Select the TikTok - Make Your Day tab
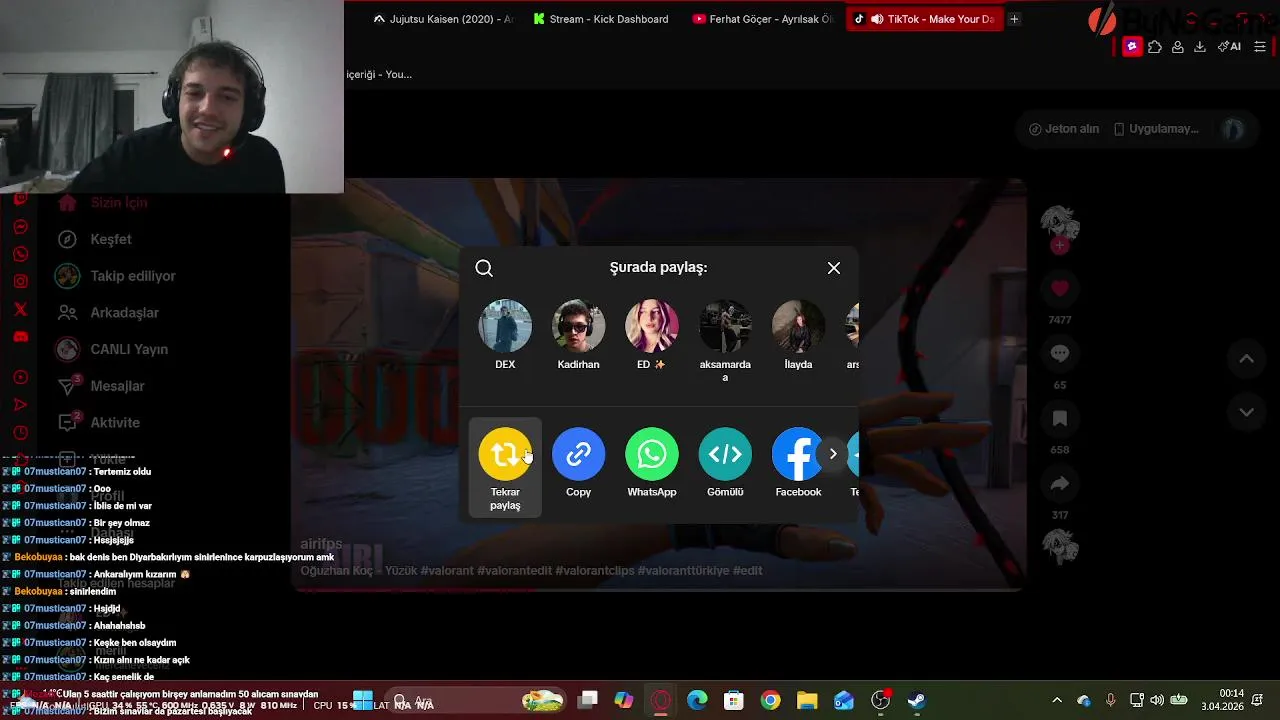Screen dimensions: 1280x720 tap(924, 19)
